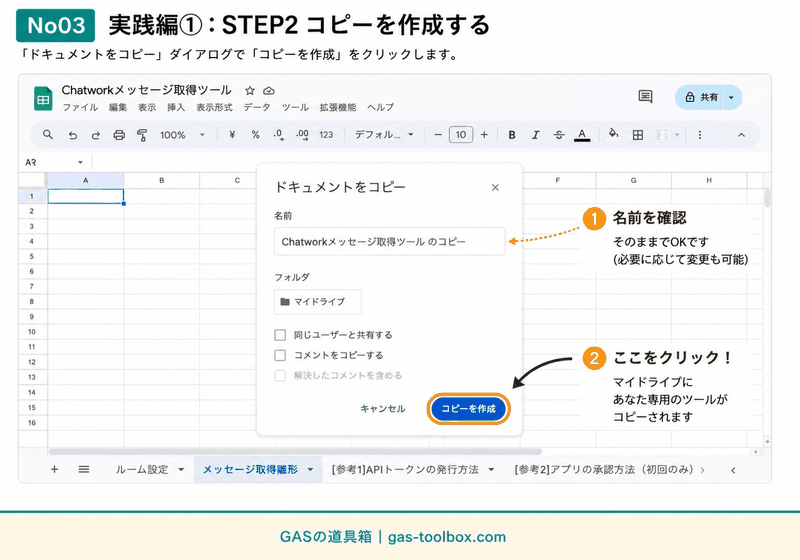Open the all sheets list icon
The height and width of the screenshot is (560, 800).
pyautogui.click(x=84, y=469)
